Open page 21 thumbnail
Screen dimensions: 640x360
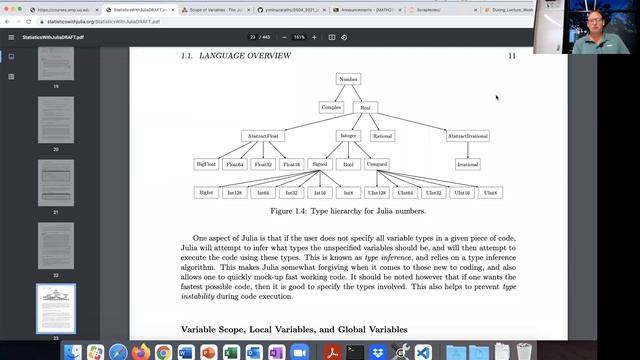pos(56,183)
